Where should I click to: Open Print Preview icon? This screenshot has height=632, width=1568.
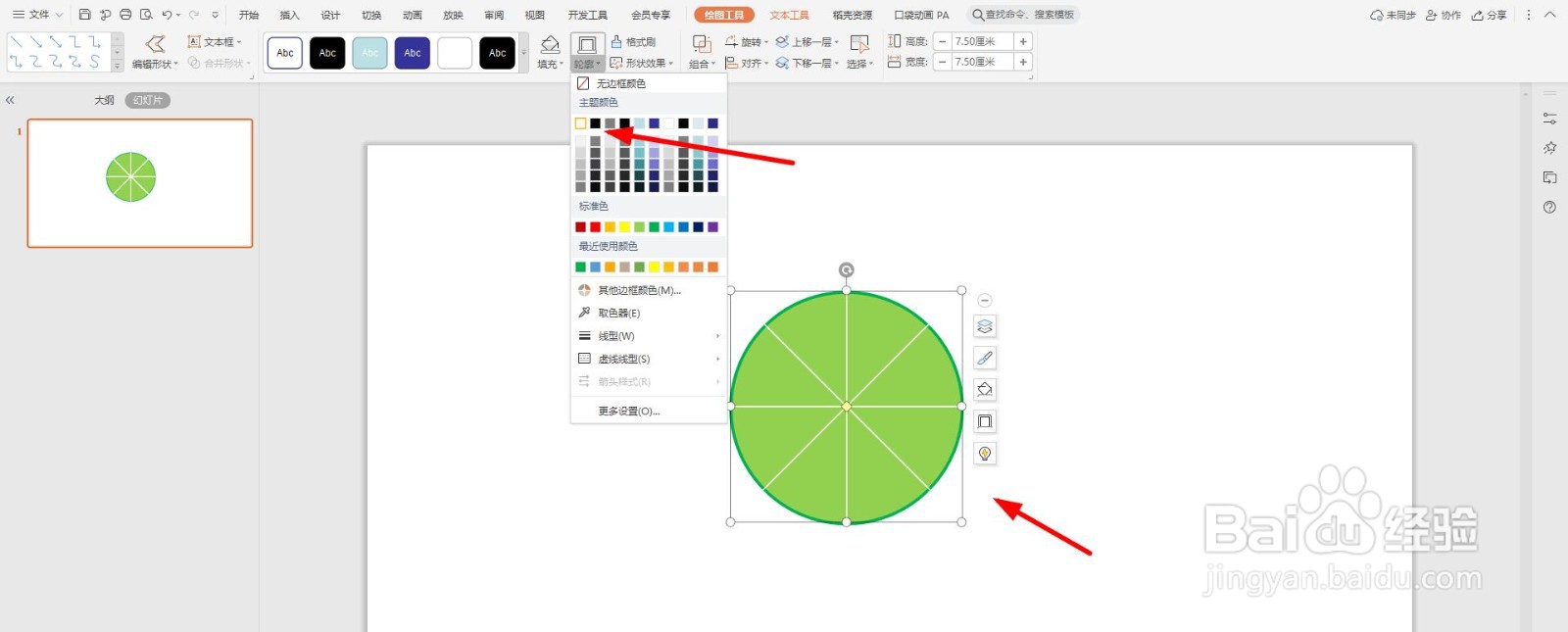[x=146, y=15]
